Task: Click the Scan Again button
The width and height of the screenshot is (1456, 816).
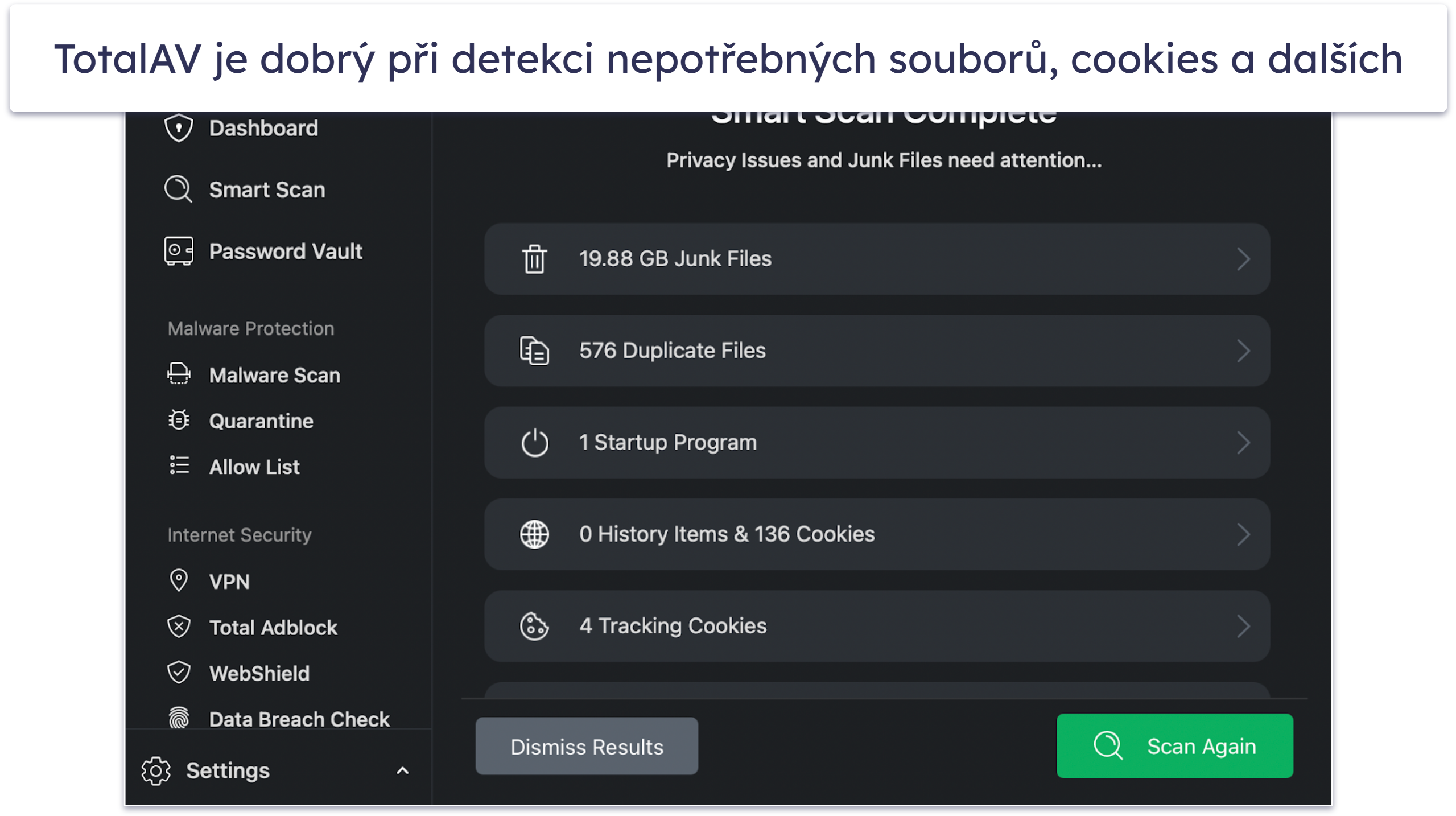Action: click(x=1175, y=746)
